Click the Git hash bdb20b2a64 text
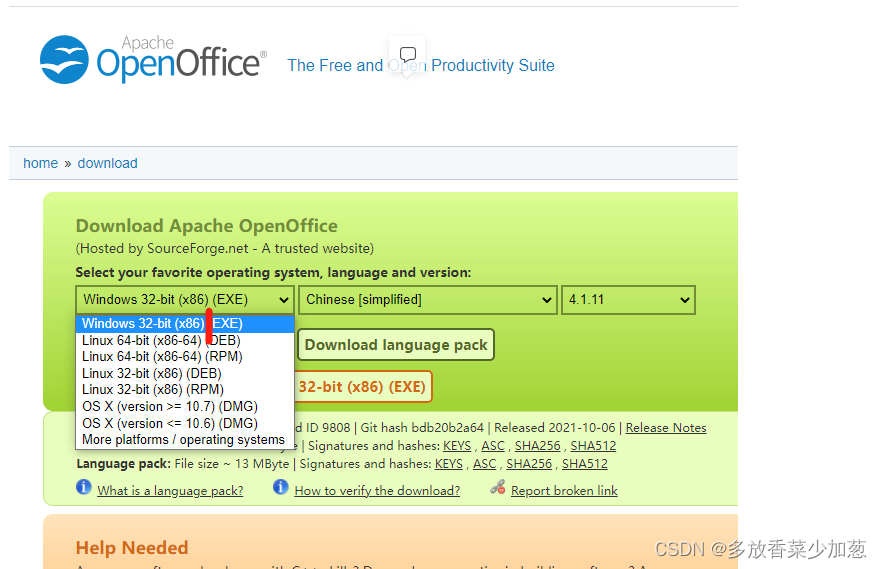 [x=422, y=428]
